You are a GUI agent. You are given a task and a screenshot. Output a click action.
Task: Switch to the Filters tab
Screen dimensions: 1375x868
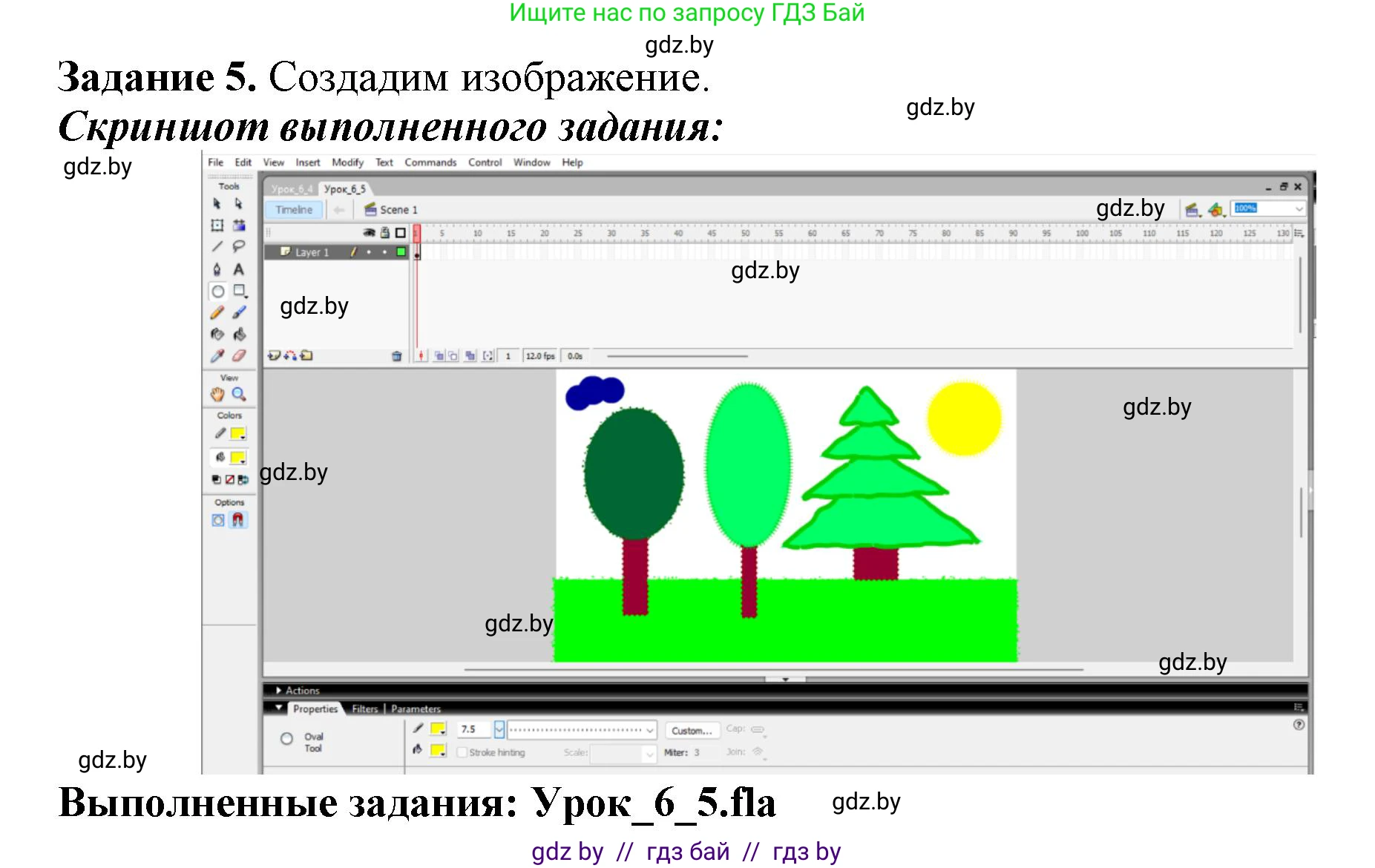tap(364, 709)
